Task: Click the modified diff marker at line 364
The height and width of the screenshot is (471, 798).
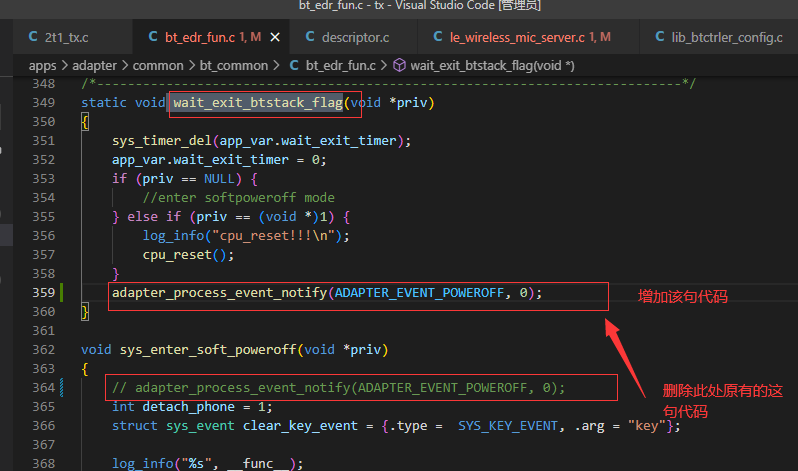Action: click(62, 387)
